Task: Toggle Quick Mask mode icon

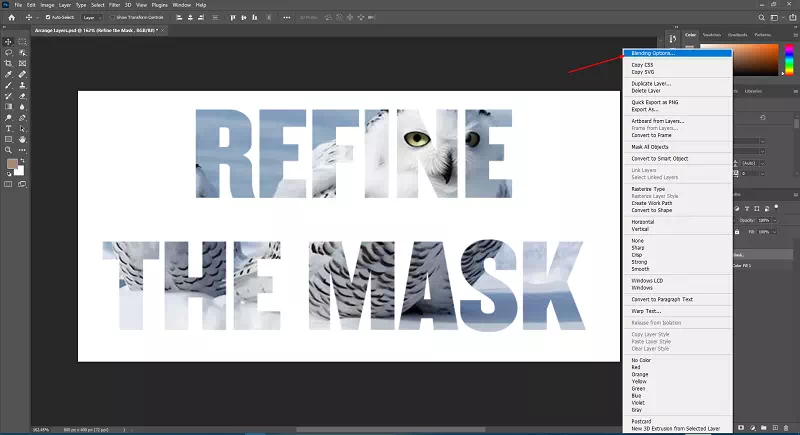Action: point(8,184)
